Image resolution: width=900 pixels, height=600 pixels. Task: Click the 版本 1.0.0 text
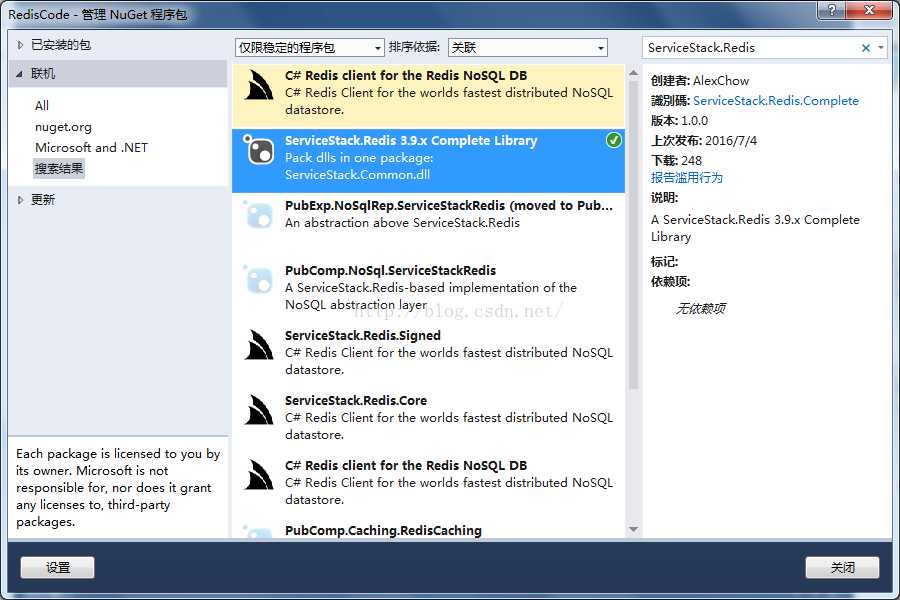679,121
